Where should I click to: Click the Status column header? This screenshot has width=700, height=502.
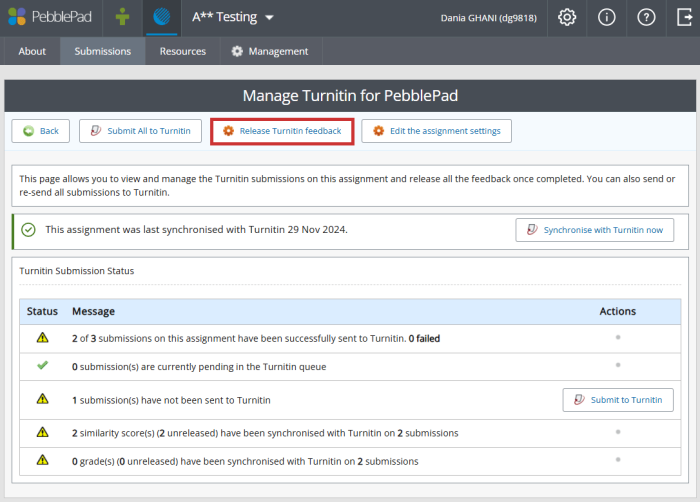point(42,311)
